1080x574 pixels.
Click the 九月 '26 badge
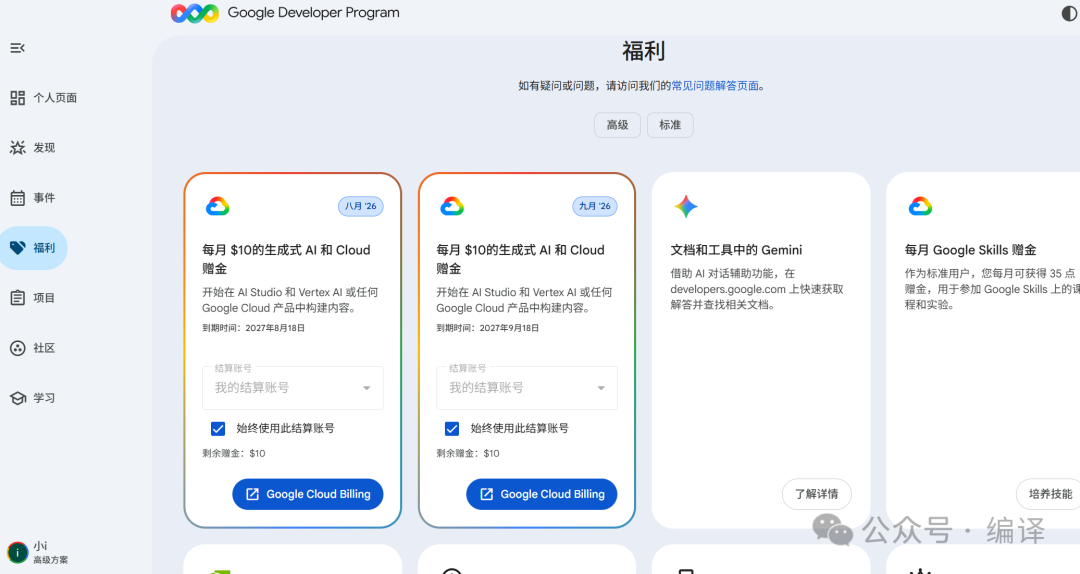tap(595, 206)
